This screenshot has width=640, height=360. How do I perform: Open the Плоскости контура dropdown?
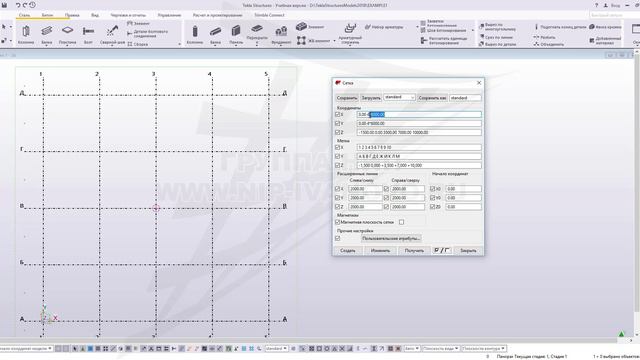(x=484, y=349)
